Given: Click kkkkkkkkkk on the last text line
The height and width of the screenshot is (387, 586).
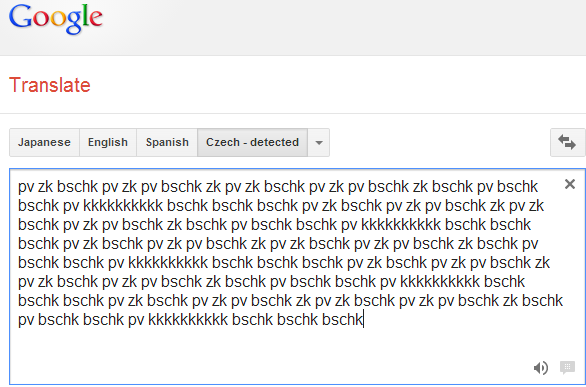Looking at the screenshot, I should pos(188,320).
